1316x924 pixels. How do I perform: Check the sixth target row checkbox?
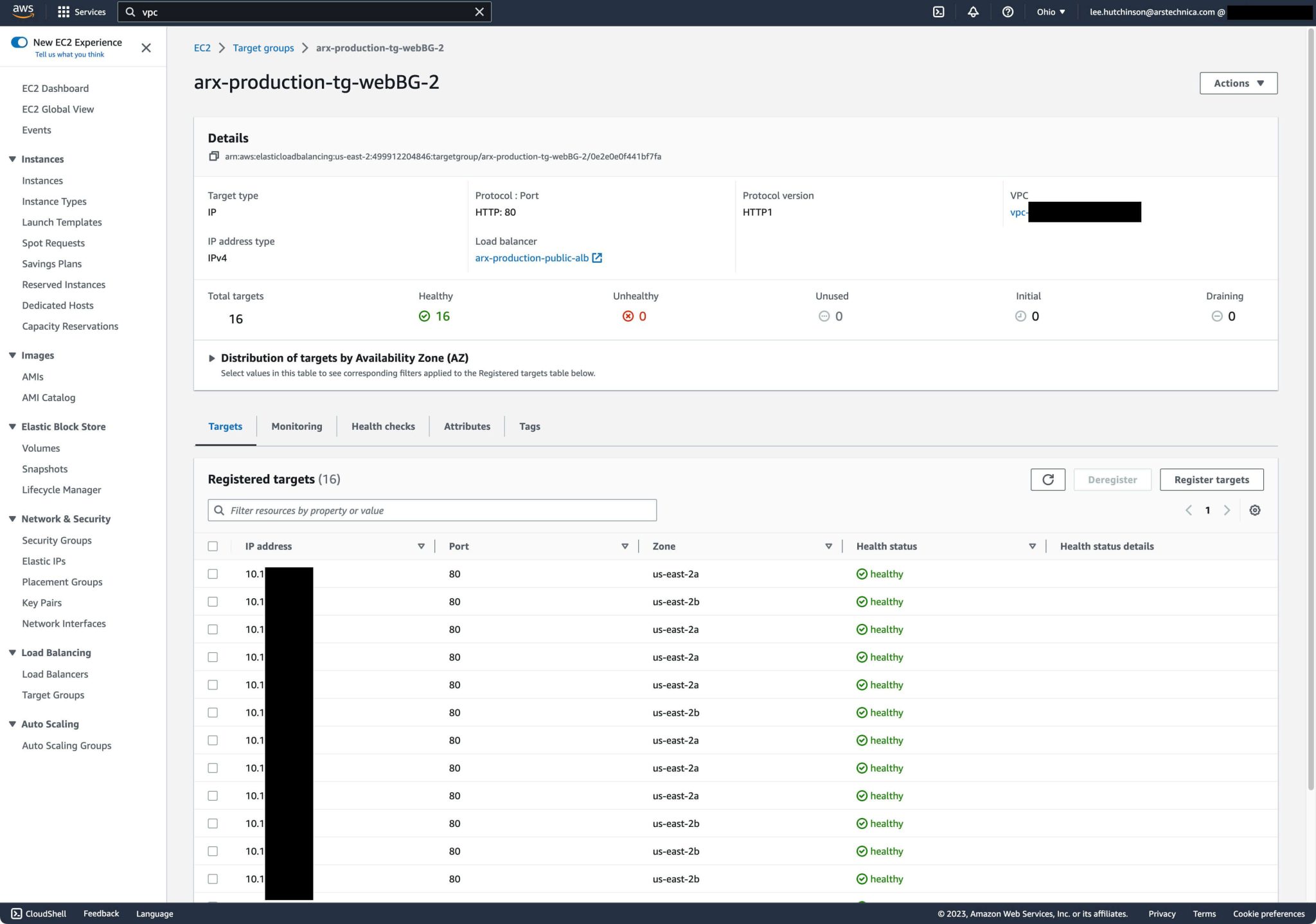pos(213,713)
